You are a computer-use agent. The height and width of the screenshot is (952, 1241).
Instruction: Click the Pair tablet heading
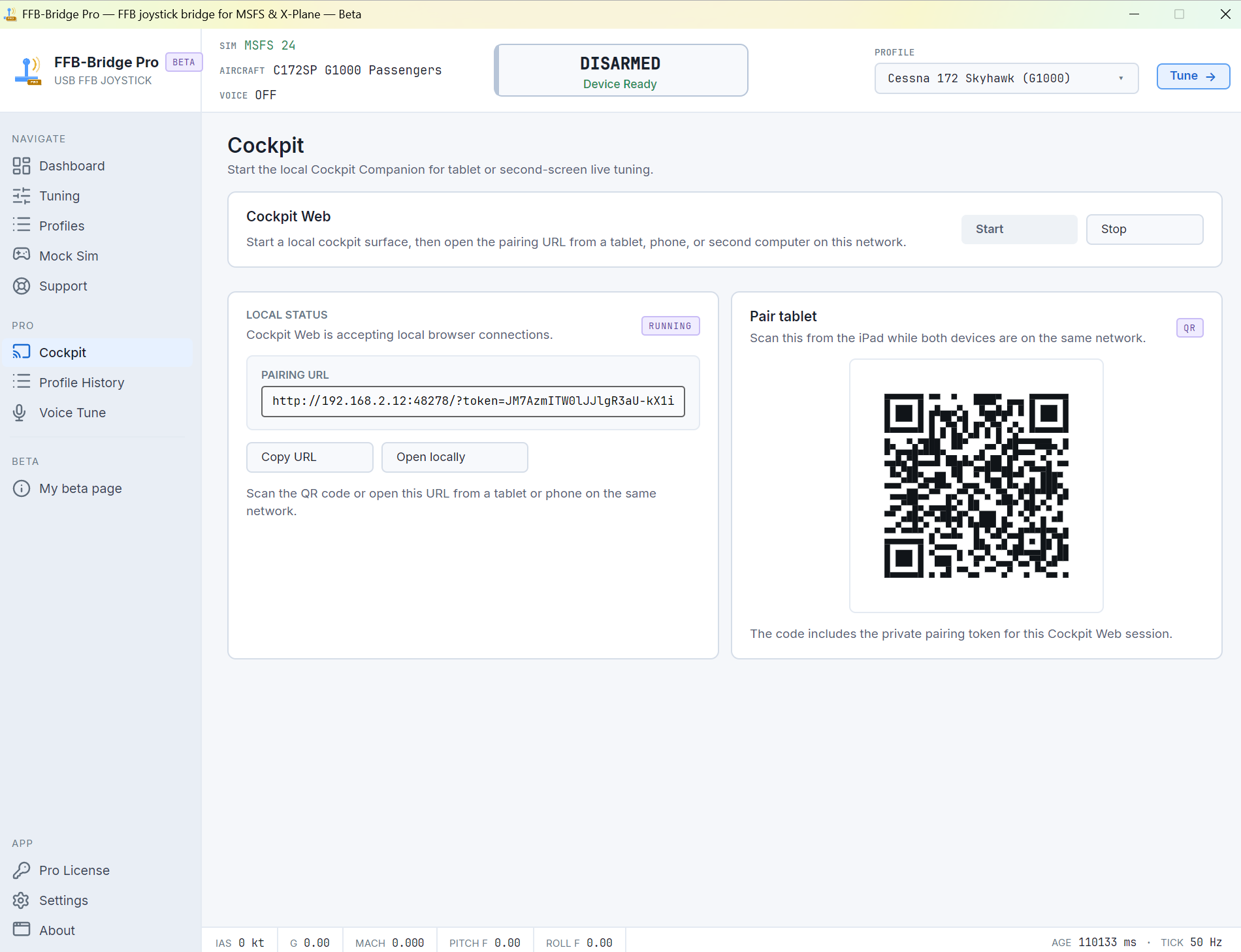click(783, 317)
